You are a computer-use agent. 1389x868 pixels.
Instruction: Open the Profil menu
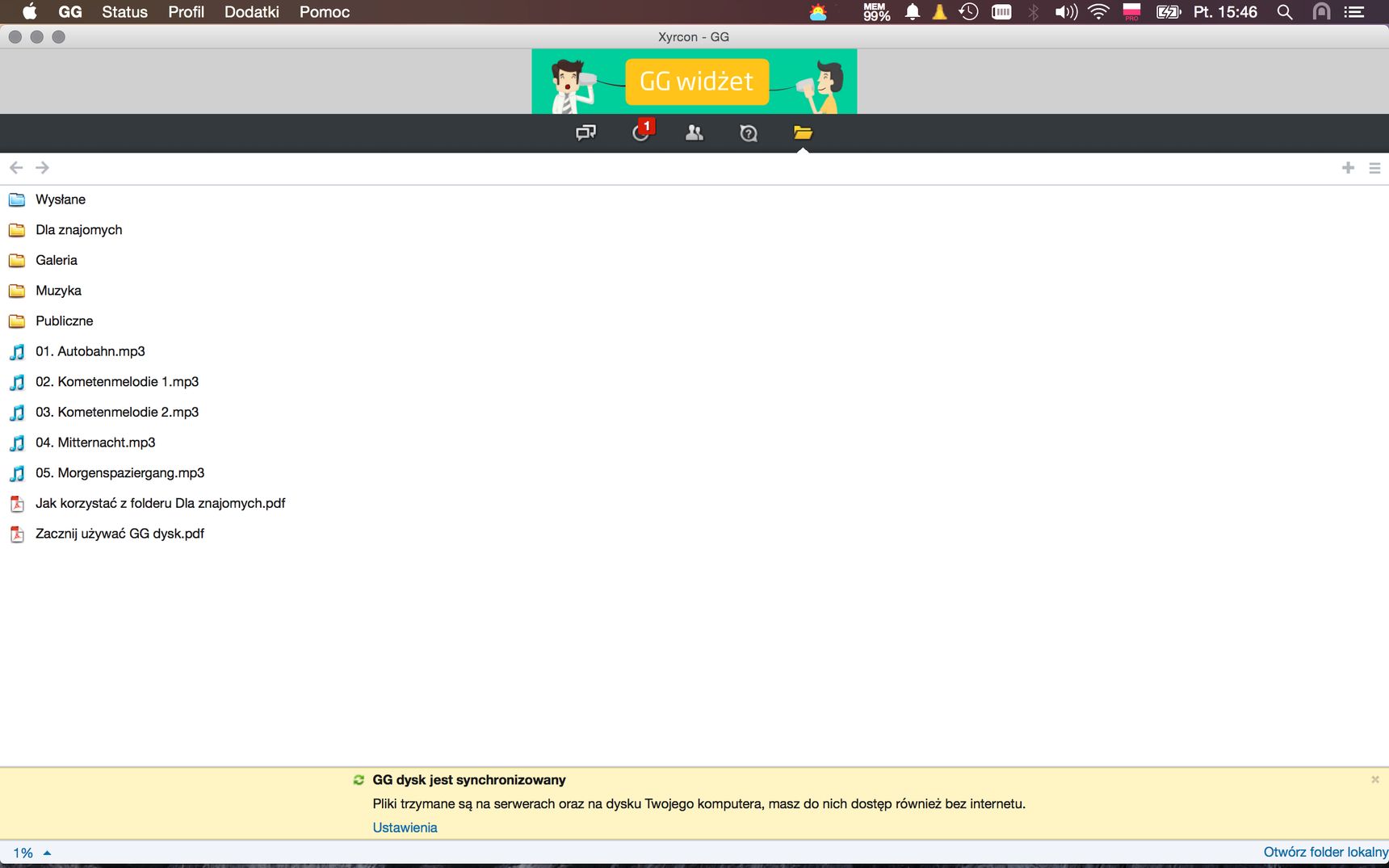pos(186,12)
